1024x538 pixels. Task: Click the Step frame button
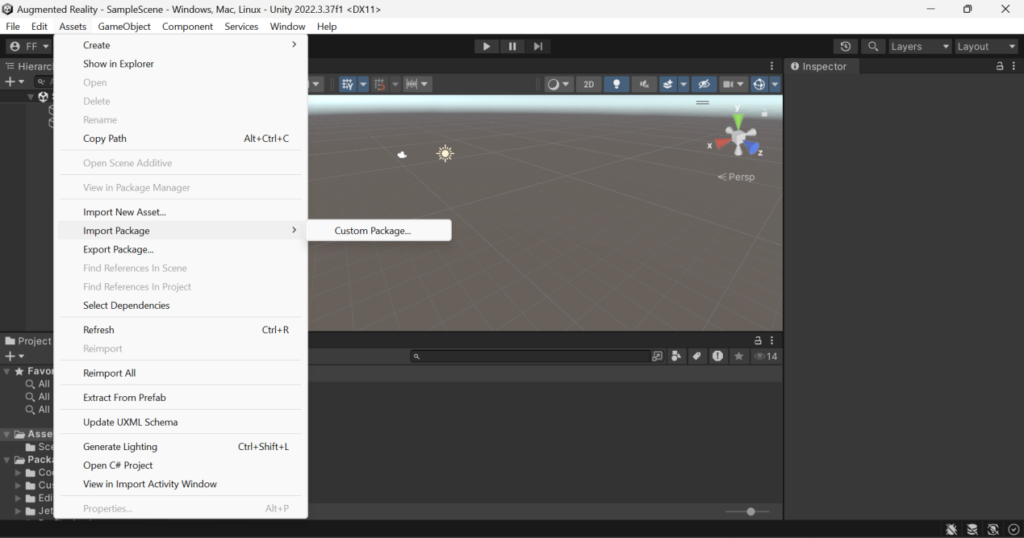[x=538, y=46]
